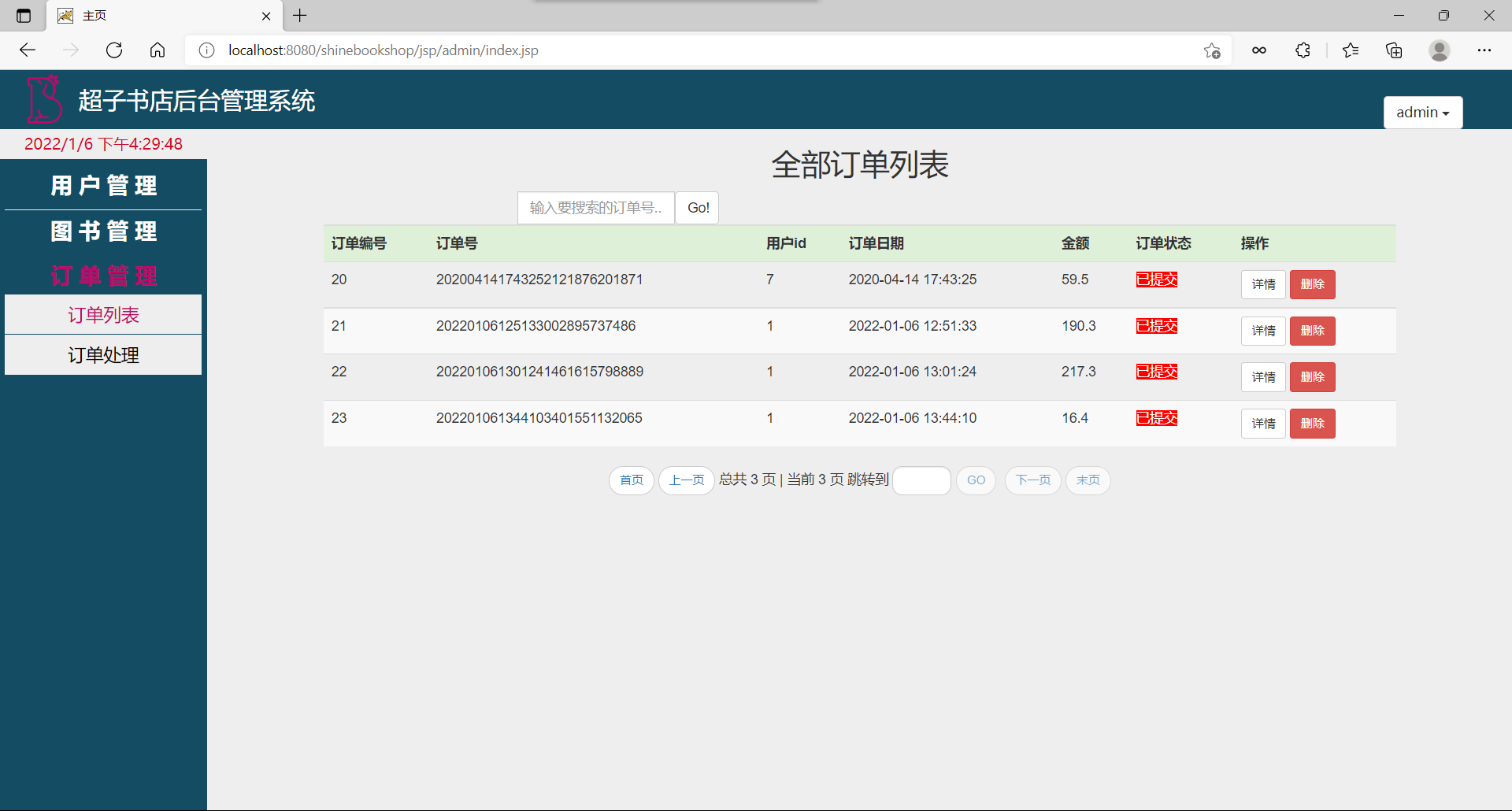Open the infinity-shaped extension icon
The width and height of the screenshot is (1512, 811).
point(1259,50)
